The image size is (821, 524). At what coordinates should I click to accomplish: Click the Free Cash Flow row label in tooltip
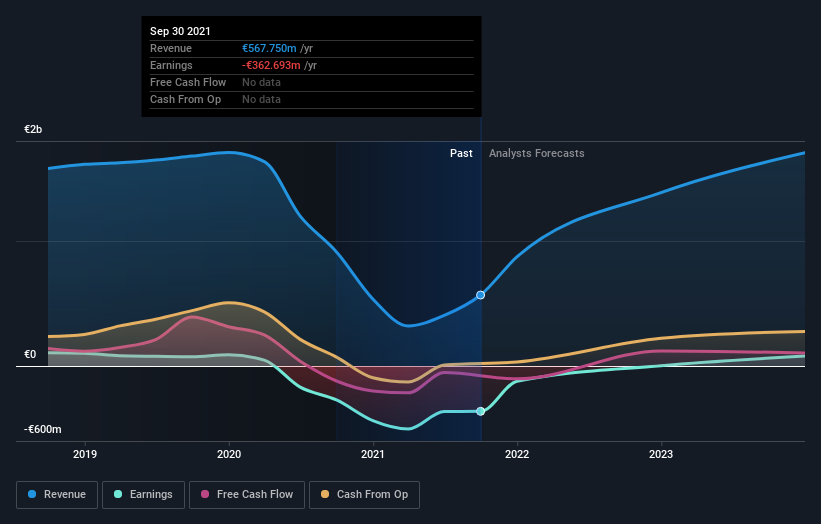(x=188, y=82)
